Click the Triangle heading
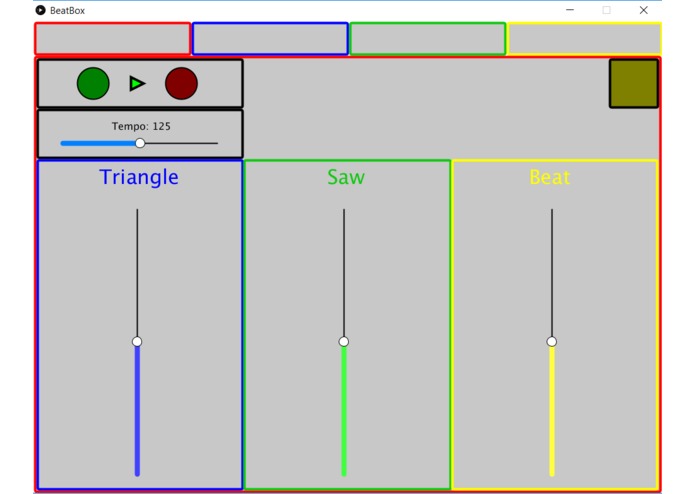The height and width of the screenshot is (494, 695). 139,177
